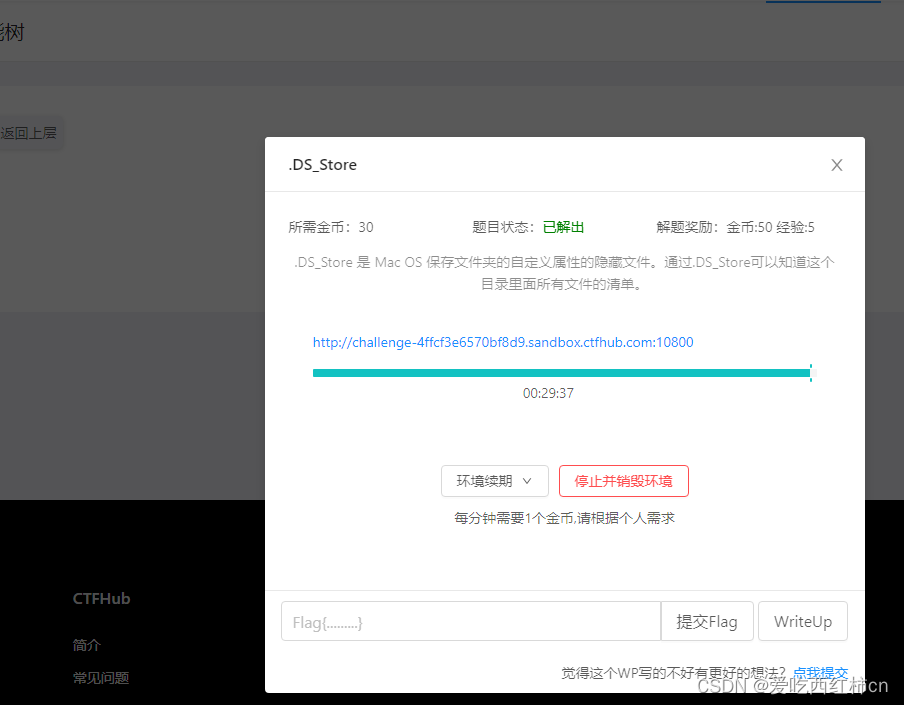Click the 点我提交 WriteUp feedback link
This screenshot has height=705, width=904.
click(820, 673)
